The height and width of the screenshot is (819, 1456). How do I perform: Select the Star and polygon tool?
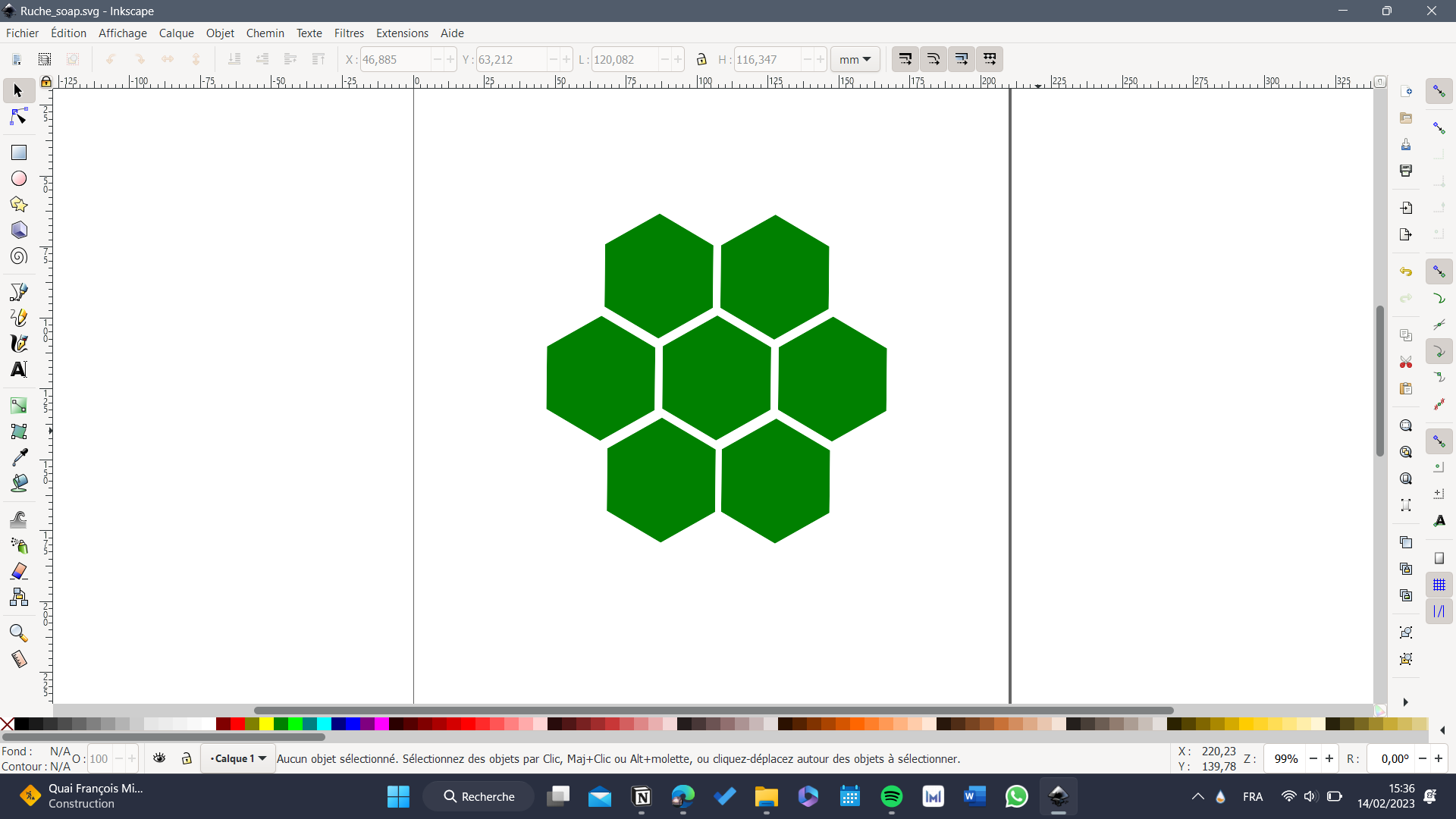(x=18, y=204)
